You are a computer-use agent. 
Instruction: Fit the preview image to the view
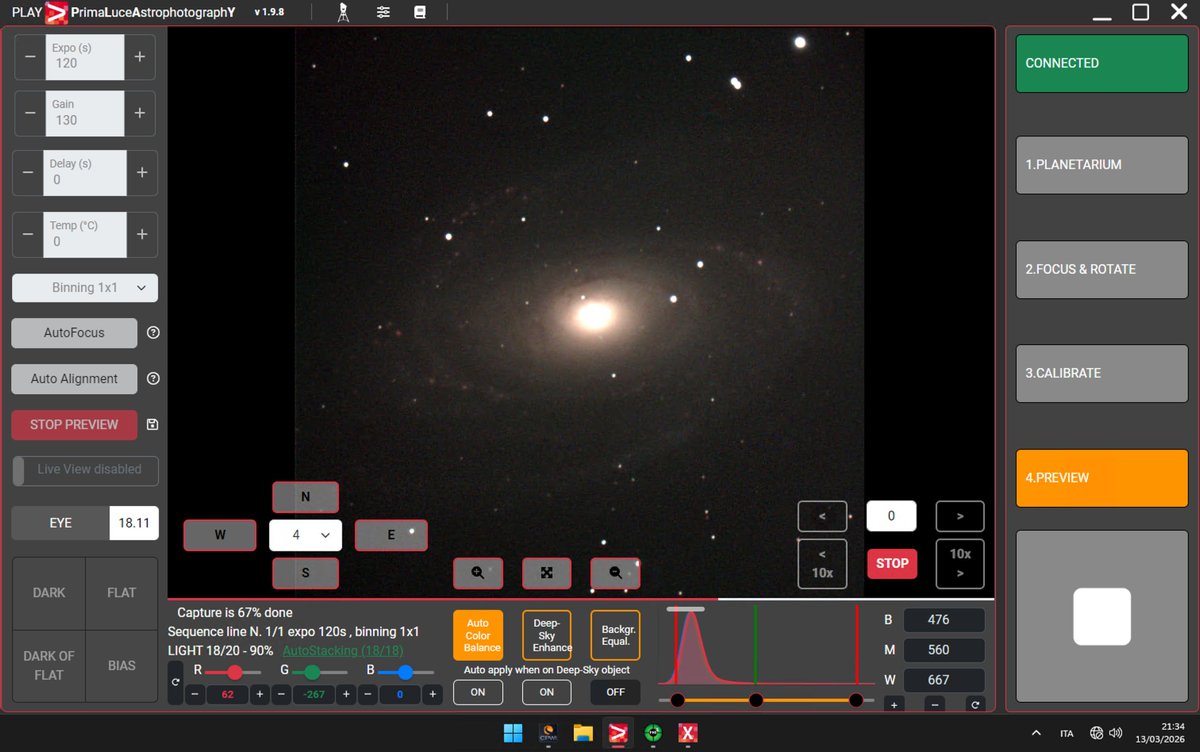pos(547,573)
